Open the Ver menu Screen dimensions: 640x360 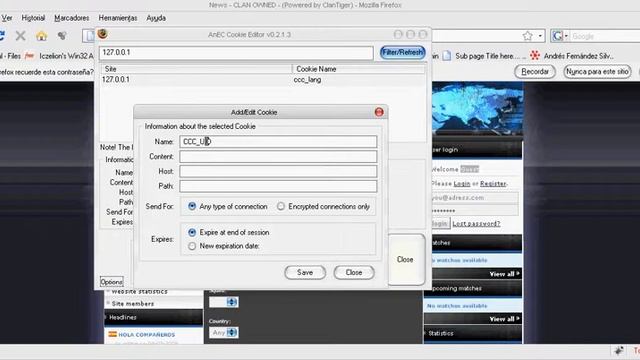tap(7, 18)
